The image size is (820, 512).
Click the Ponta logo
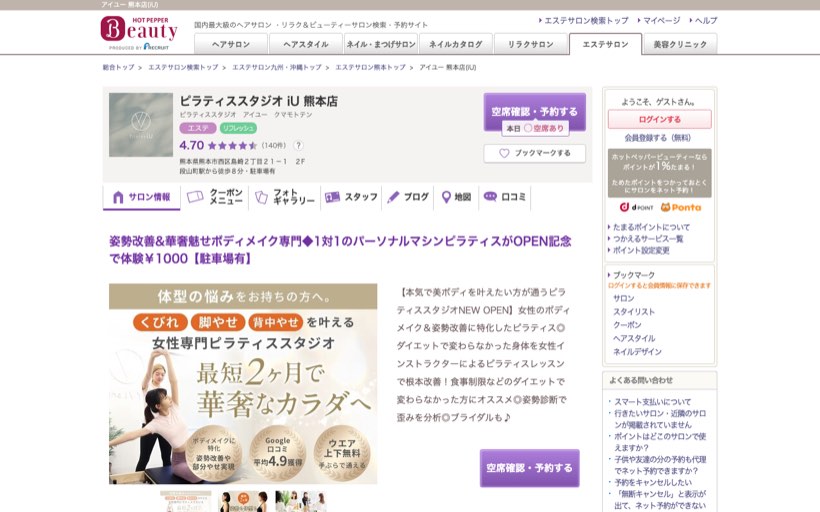coord(681,207)
